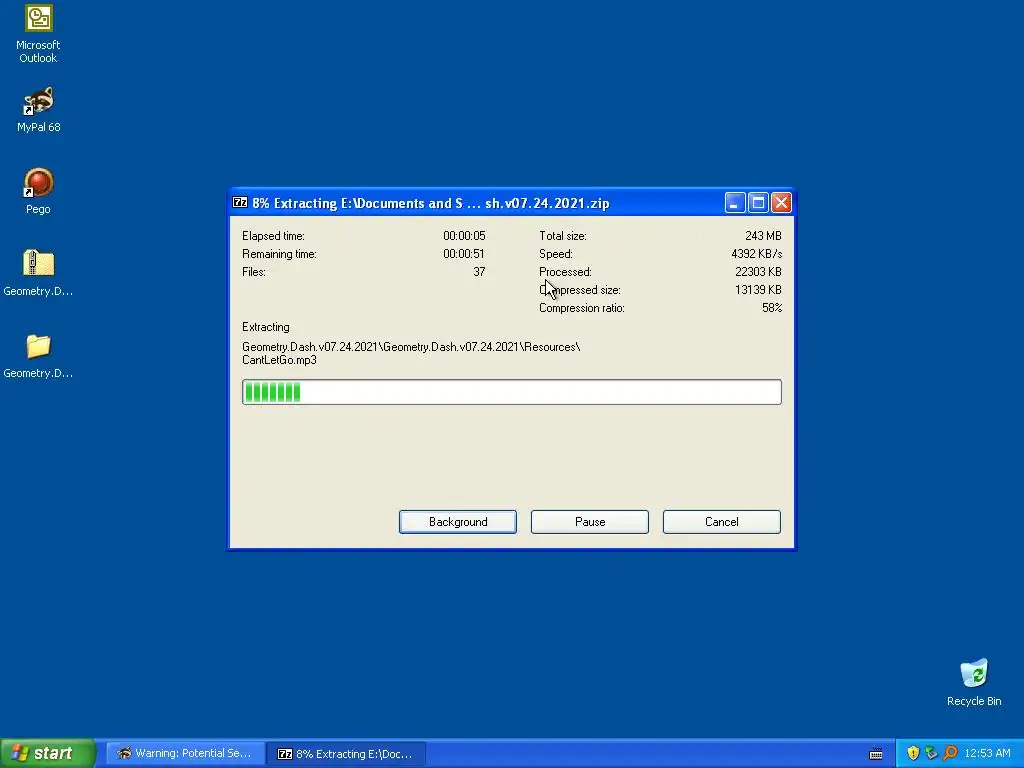Click the Files count value '37'
This screenshot has height=768, width=1024.
pos(479,272)
